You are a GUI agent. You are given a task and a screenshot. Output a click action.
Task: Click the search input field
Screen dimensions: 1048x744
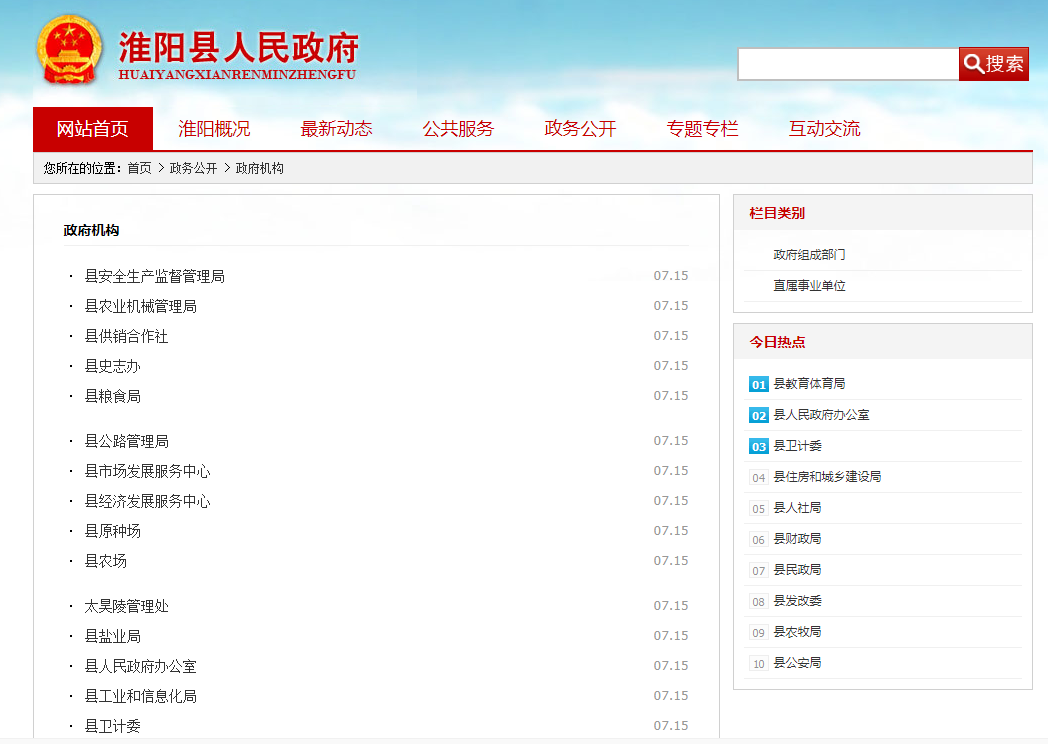pos(848,64)
